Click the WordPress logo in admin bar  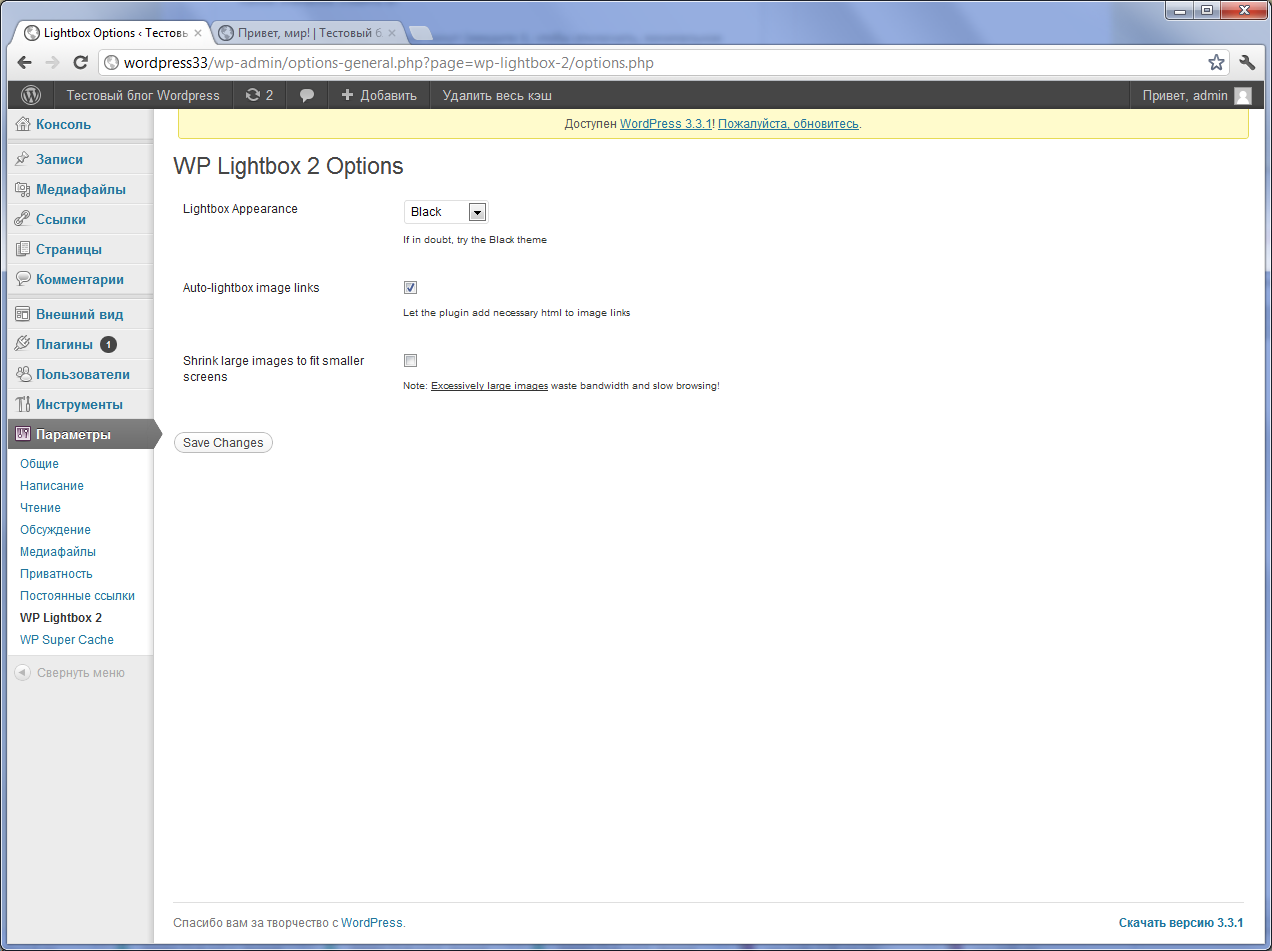(31, 95)
